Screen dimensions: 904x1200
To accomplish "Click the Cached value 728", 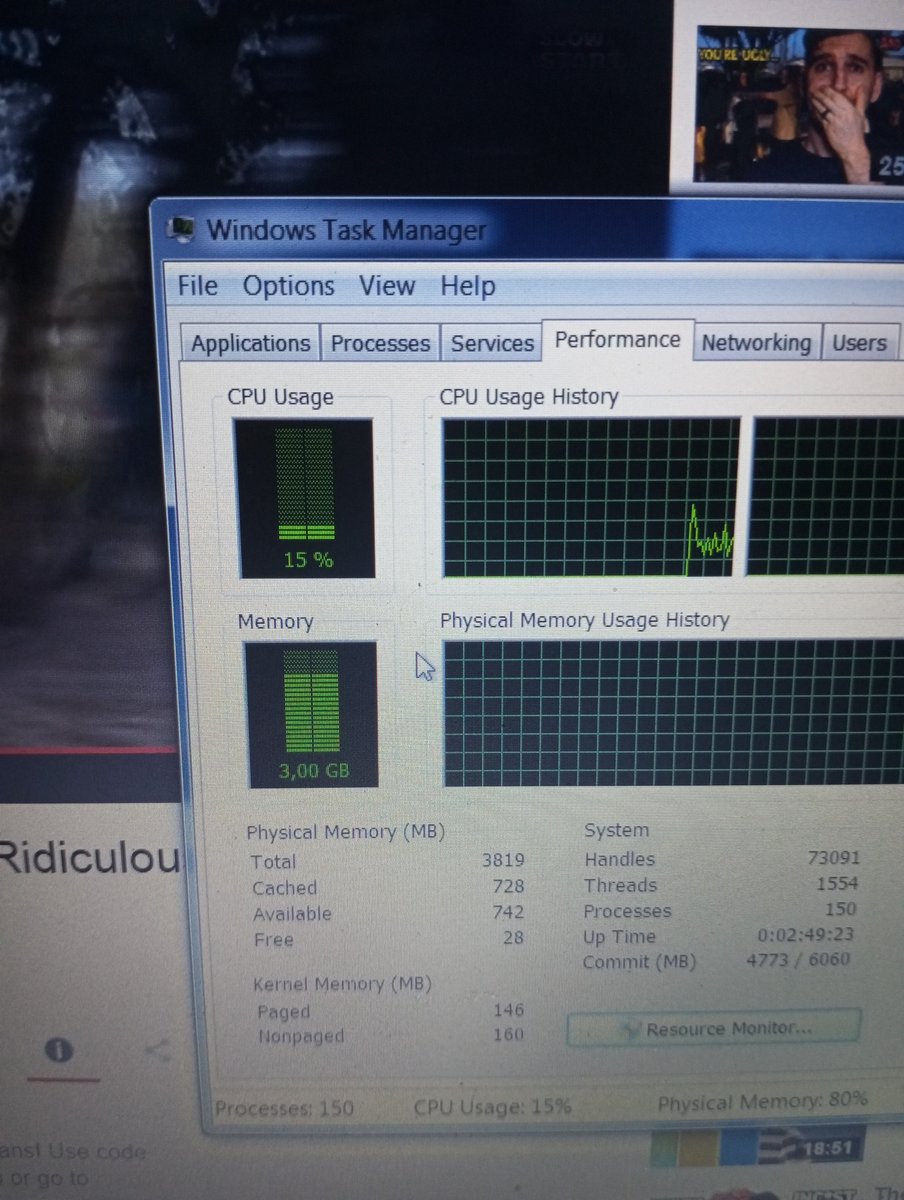I will tap(508, 887).
